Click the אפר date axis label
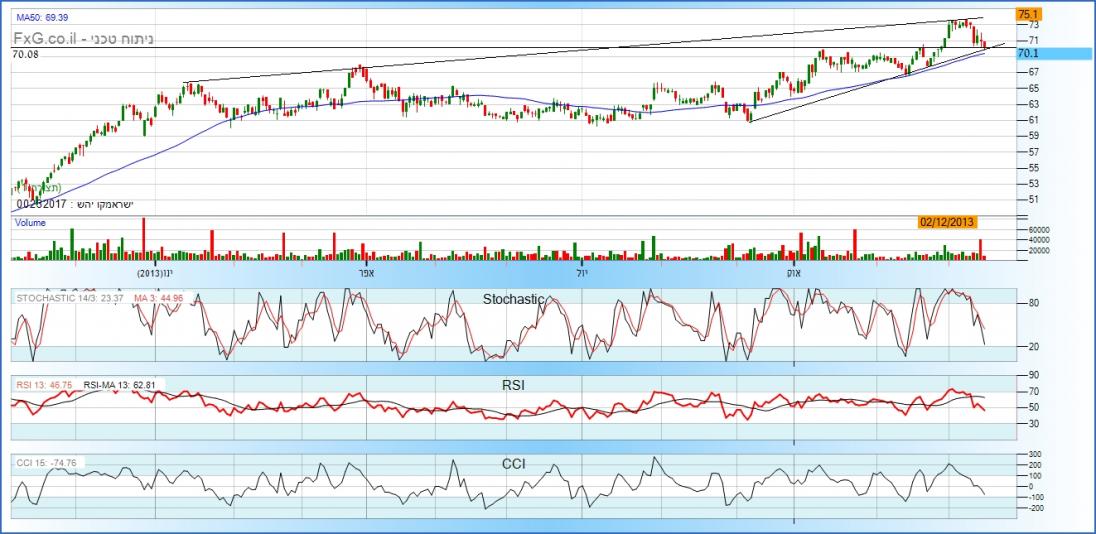Viewport: 1096px width, 534px height. coord(358,272)
